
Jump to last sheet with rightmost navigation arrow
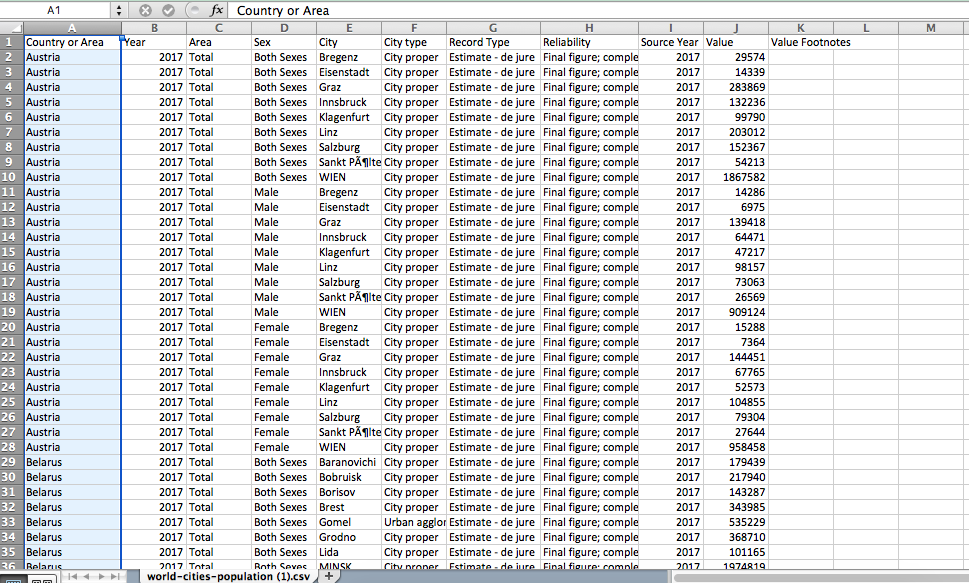tap(114, 578)
